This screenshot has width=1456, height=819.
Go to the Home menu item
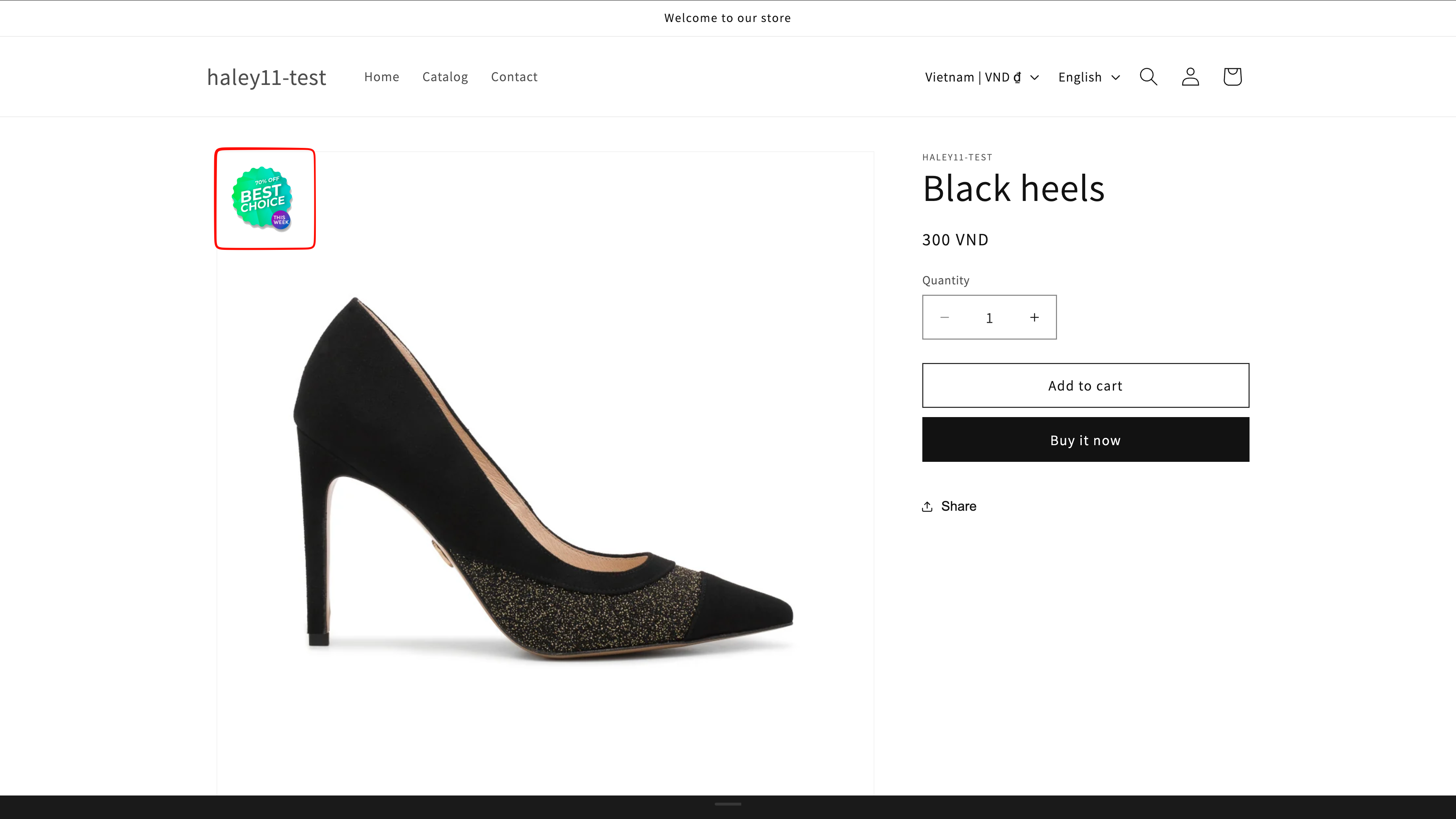pos(381,77)
